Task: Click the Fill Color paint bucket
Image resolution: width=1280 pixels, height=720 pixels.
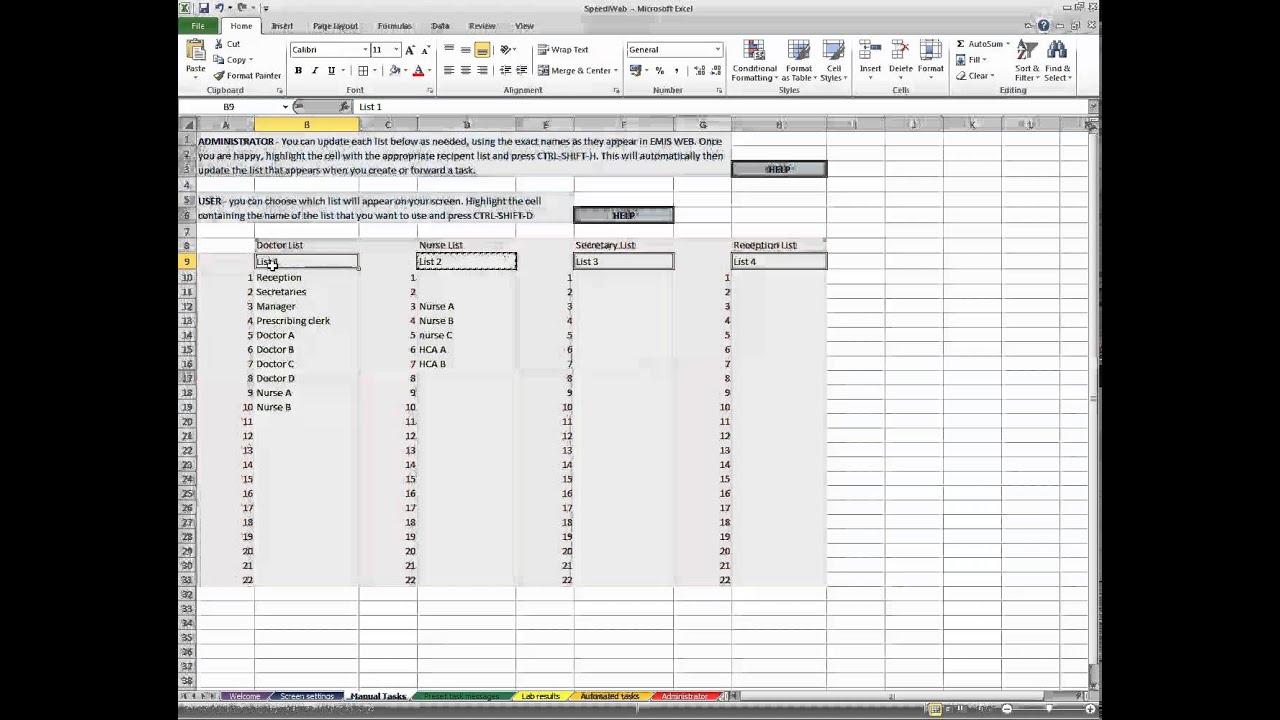Action: [395, 71]
